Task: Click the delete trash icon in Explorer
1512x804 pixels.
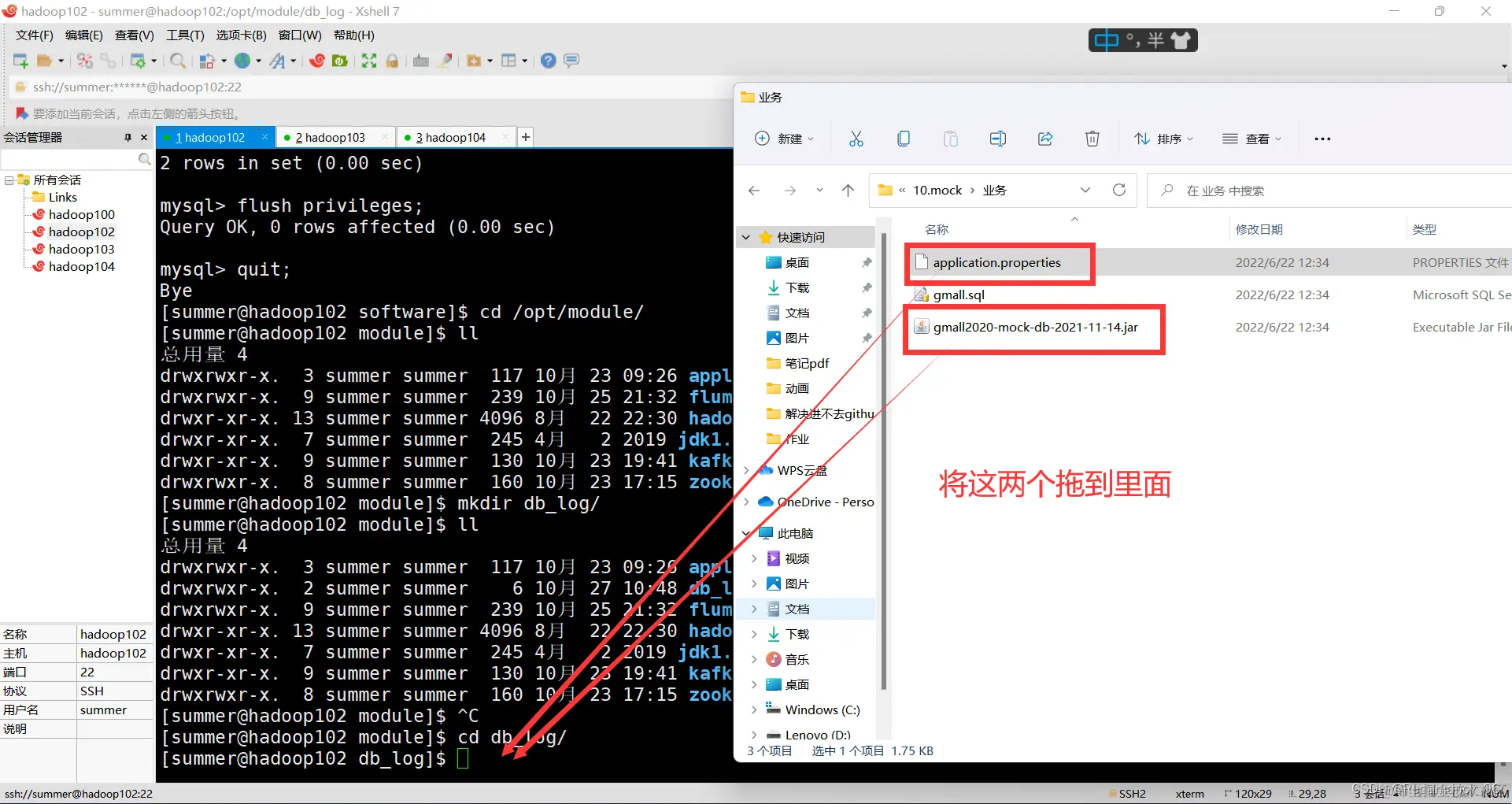Action: [1092, 139]
